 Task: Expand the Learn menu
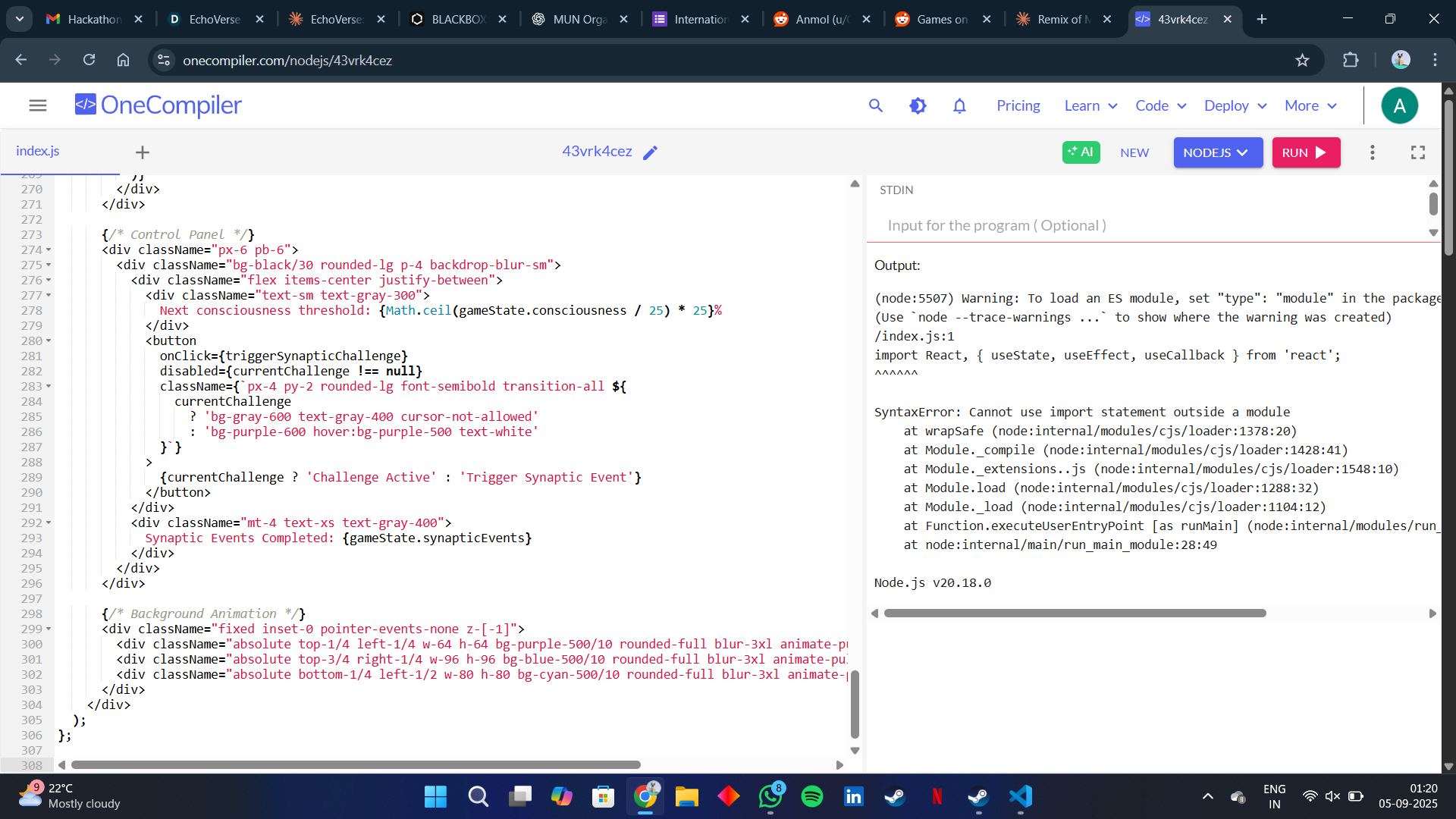pyautogui.click(x=1090, y=105)
